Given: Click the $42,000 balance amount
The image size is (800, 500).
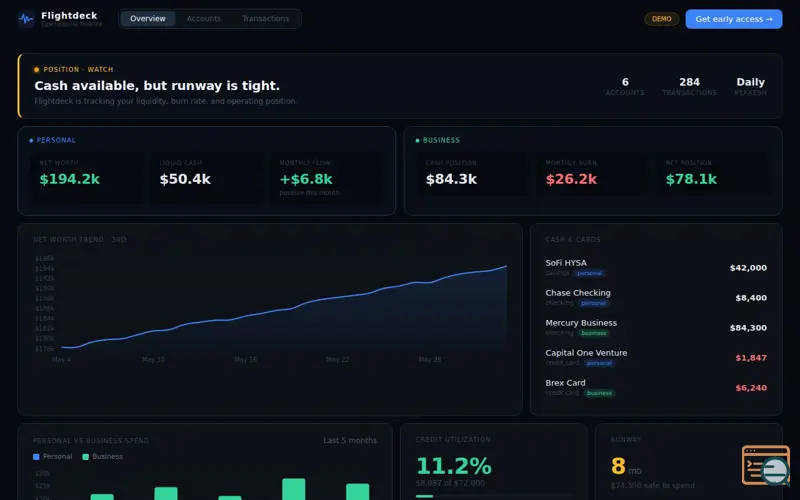Looking at the screenshot, I should pyautogui.click(x=748, y=268).
